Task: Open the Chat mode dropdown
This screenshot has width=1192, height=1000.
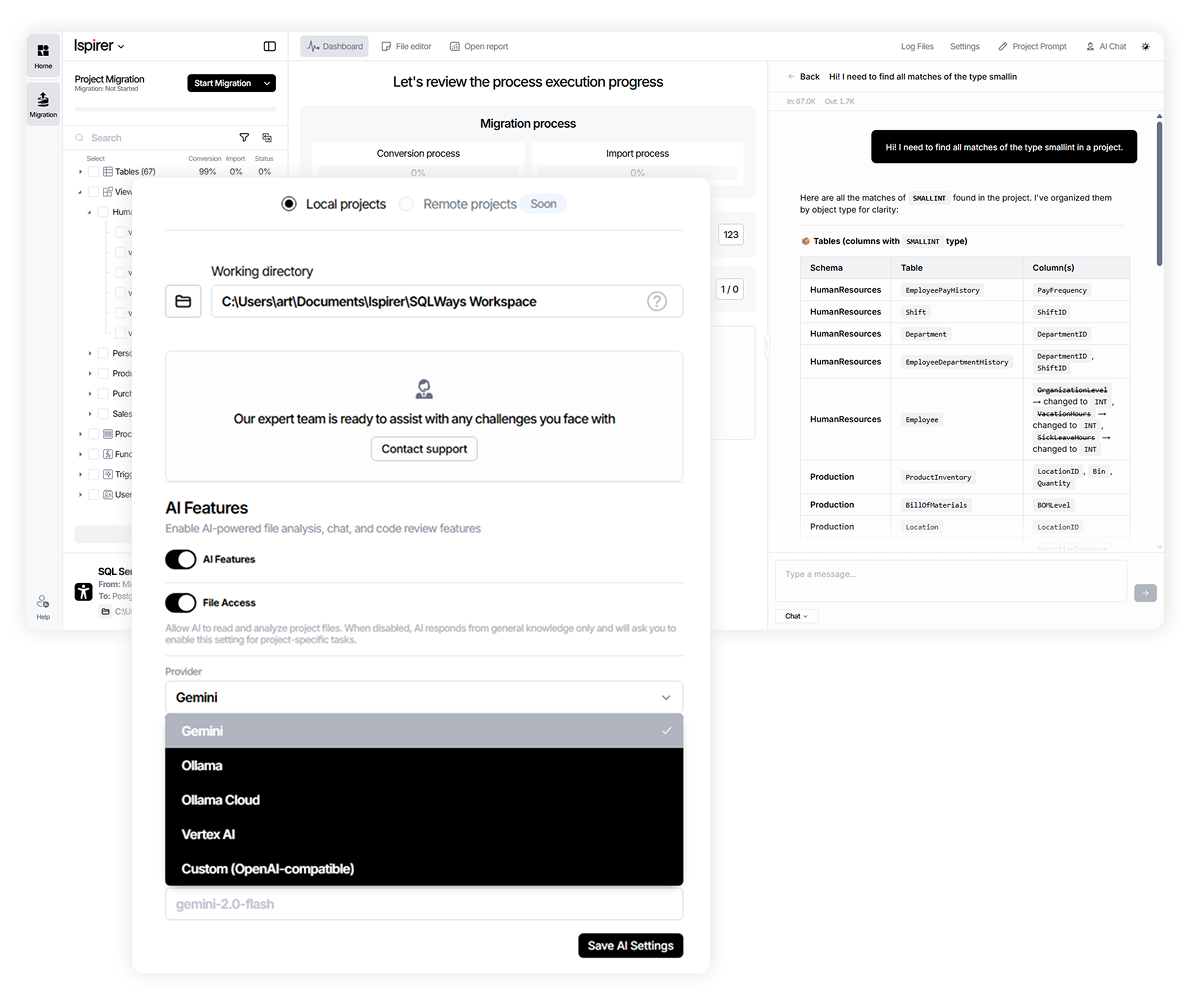Action: [797, 616]
